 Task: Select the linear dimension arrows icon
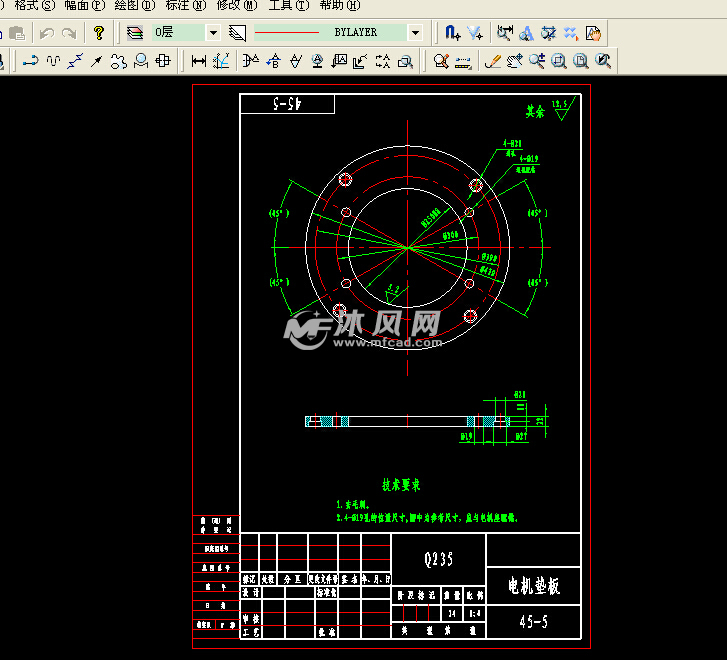click(198, 61)
